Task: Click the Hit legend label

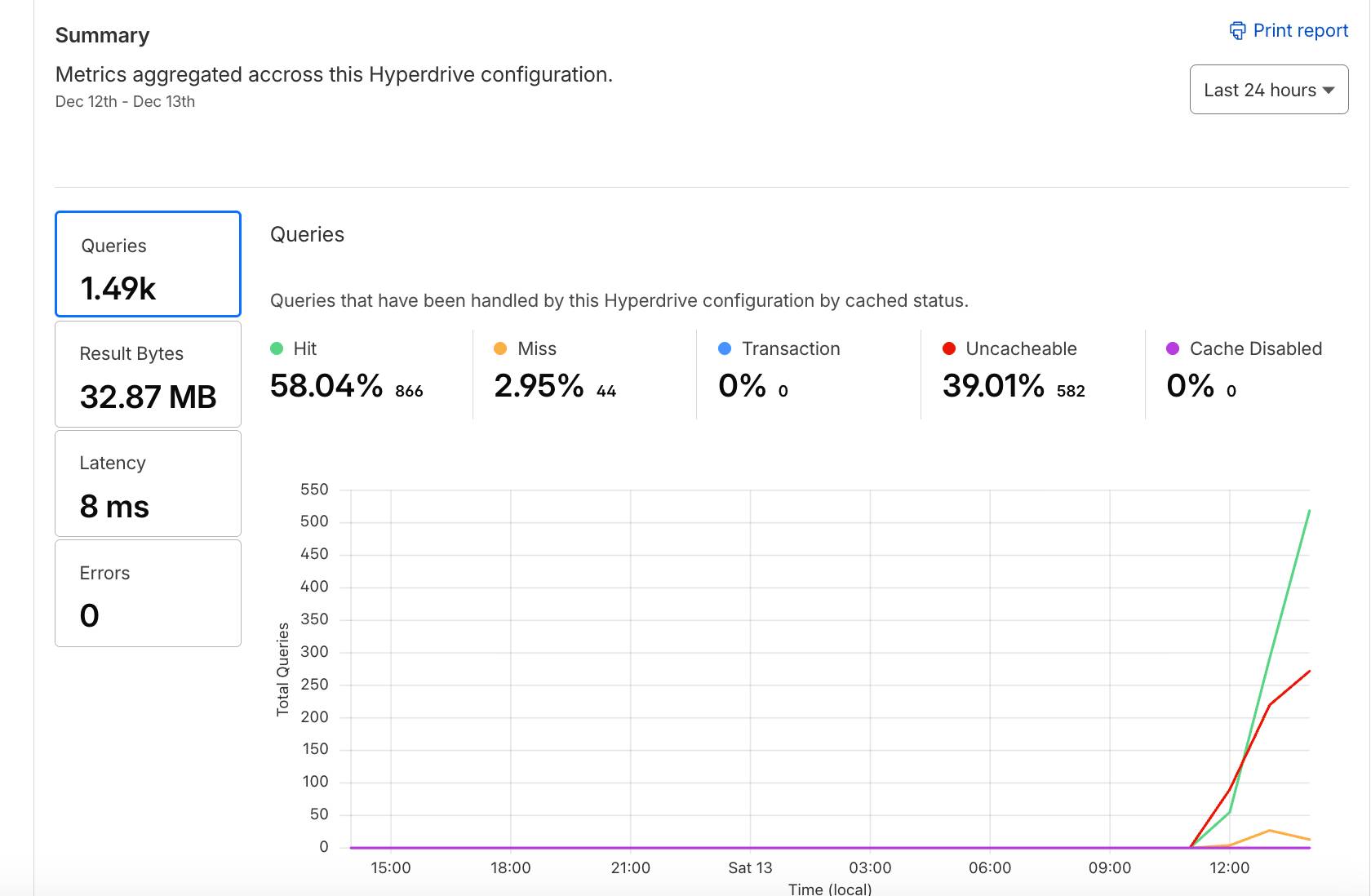Action: point(304,348)
